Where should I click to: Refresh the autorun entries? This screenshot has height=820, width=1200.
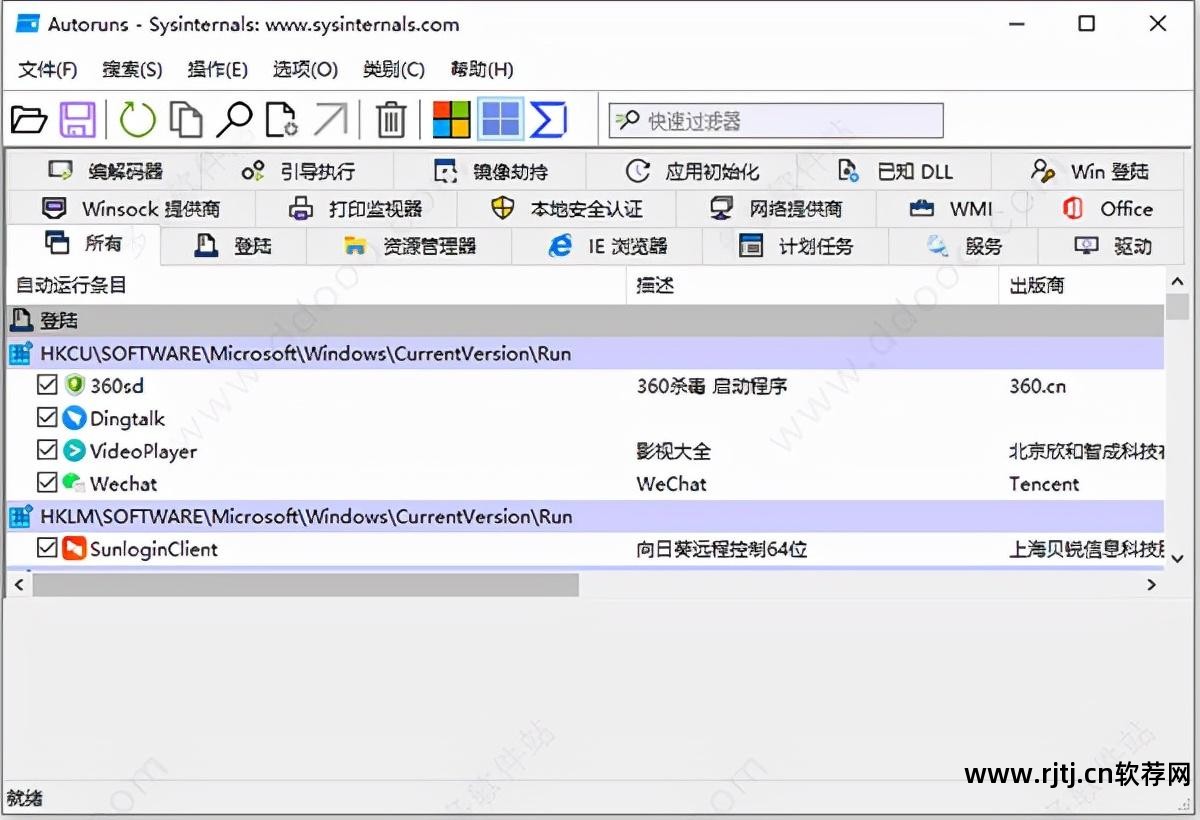coord(137,119)
